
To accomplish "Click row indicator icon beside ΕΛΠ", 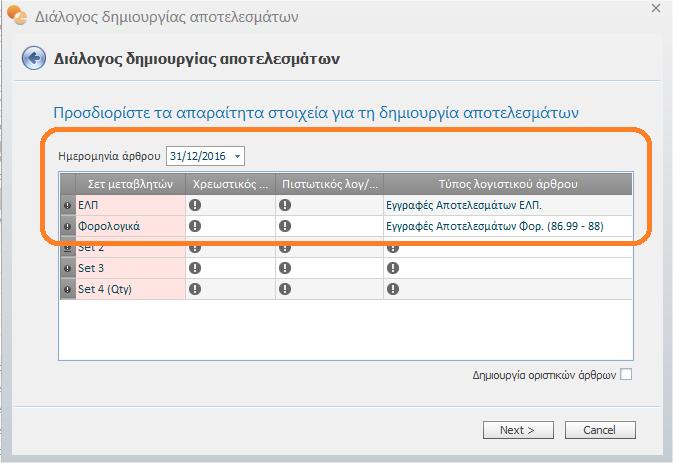I will [x=67, y=206].
